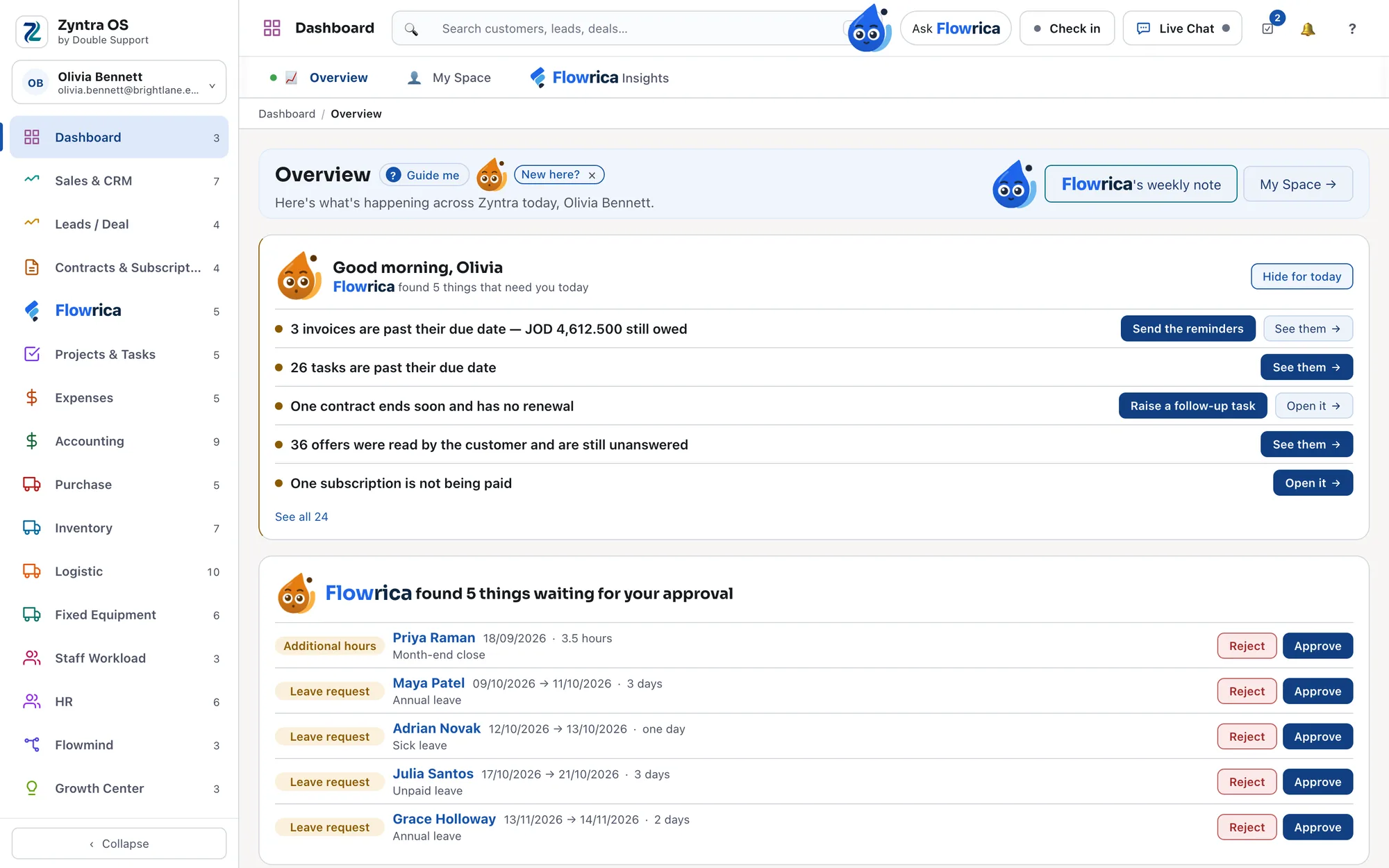Open Leads / Deal section
The width and height of the screenshot is (1389, 868).
click(119, 224)
